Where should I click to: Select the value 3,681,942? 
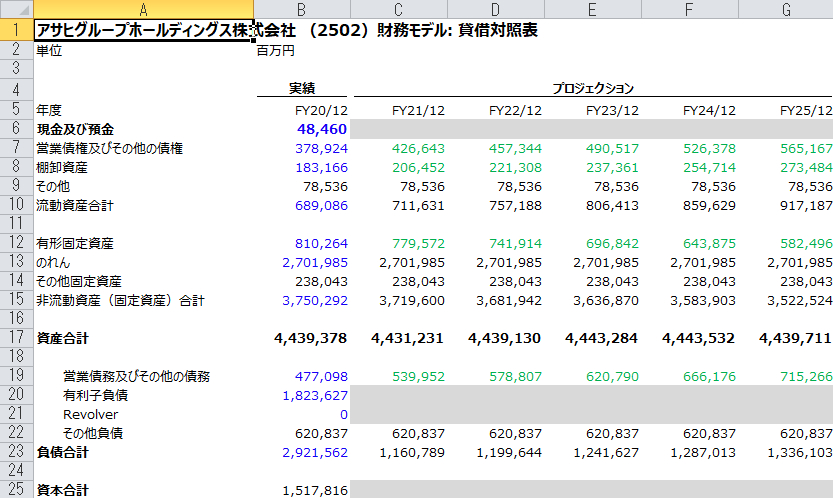click(509, 300)
